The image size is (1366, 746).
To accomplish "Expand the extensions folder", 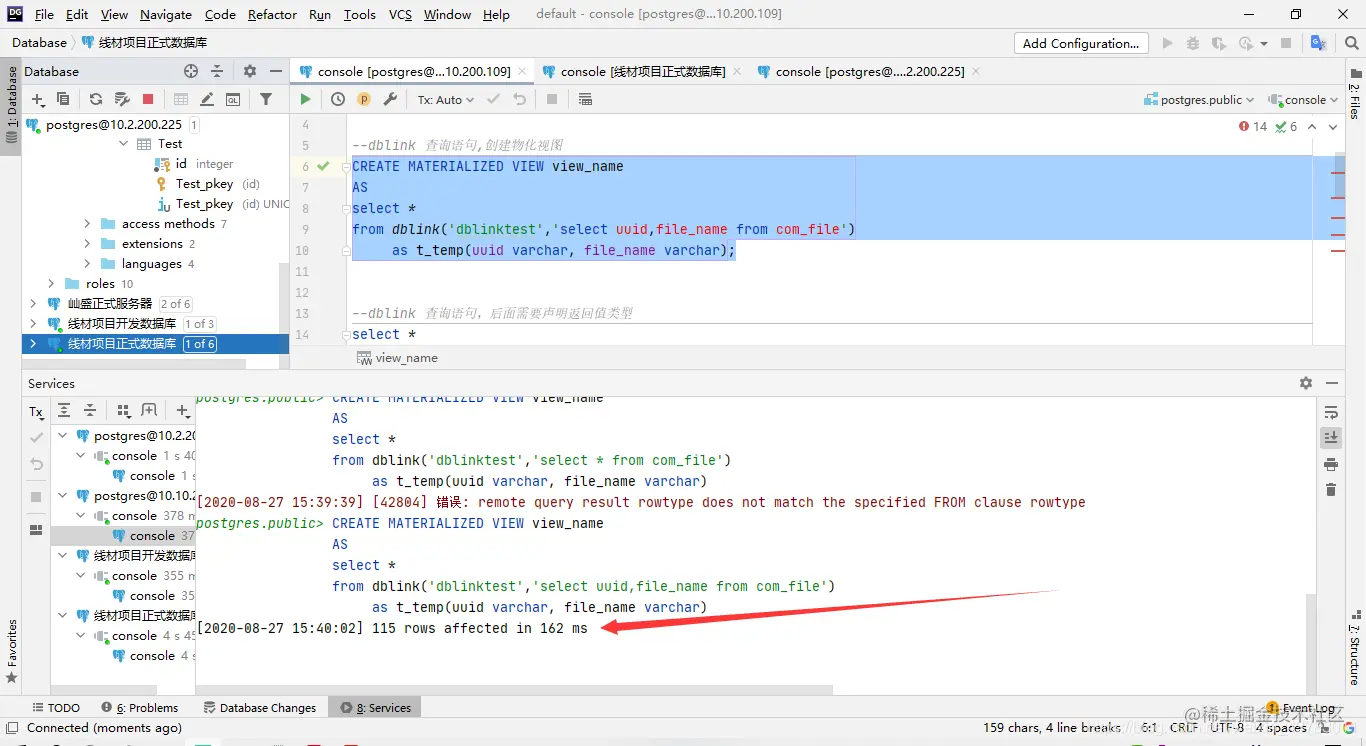I will coord(87,244).
